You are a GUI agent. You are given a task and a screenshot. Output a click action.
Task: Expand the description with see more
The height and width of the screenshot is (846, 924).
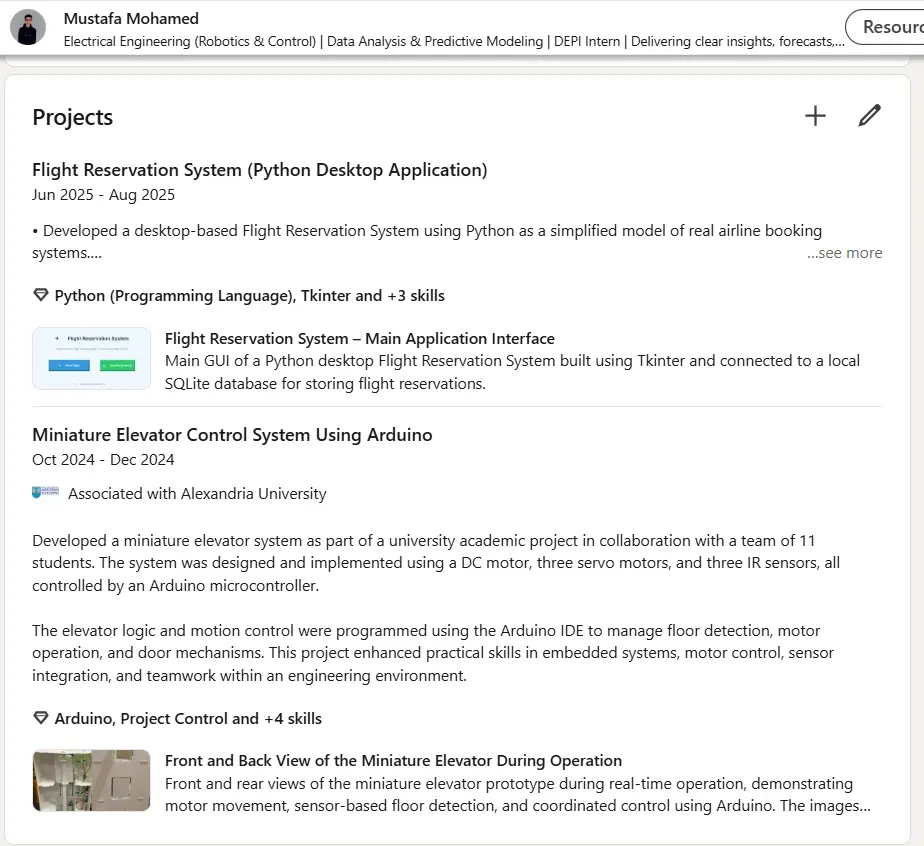(x=845, y=253)
